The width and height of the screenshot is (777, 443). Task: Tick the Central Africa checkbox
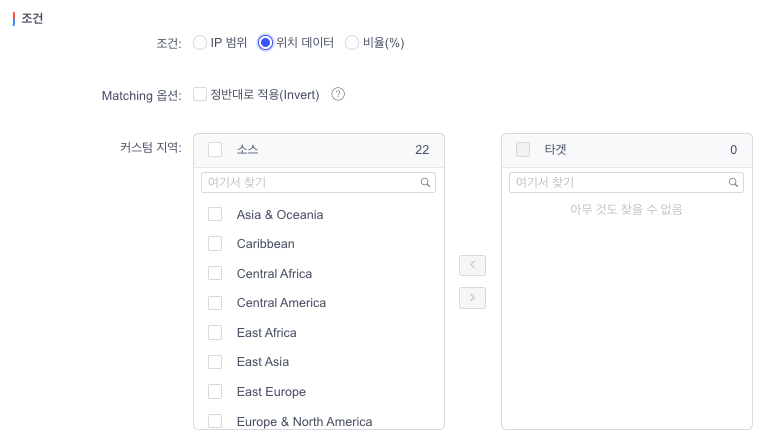(215, 273)
